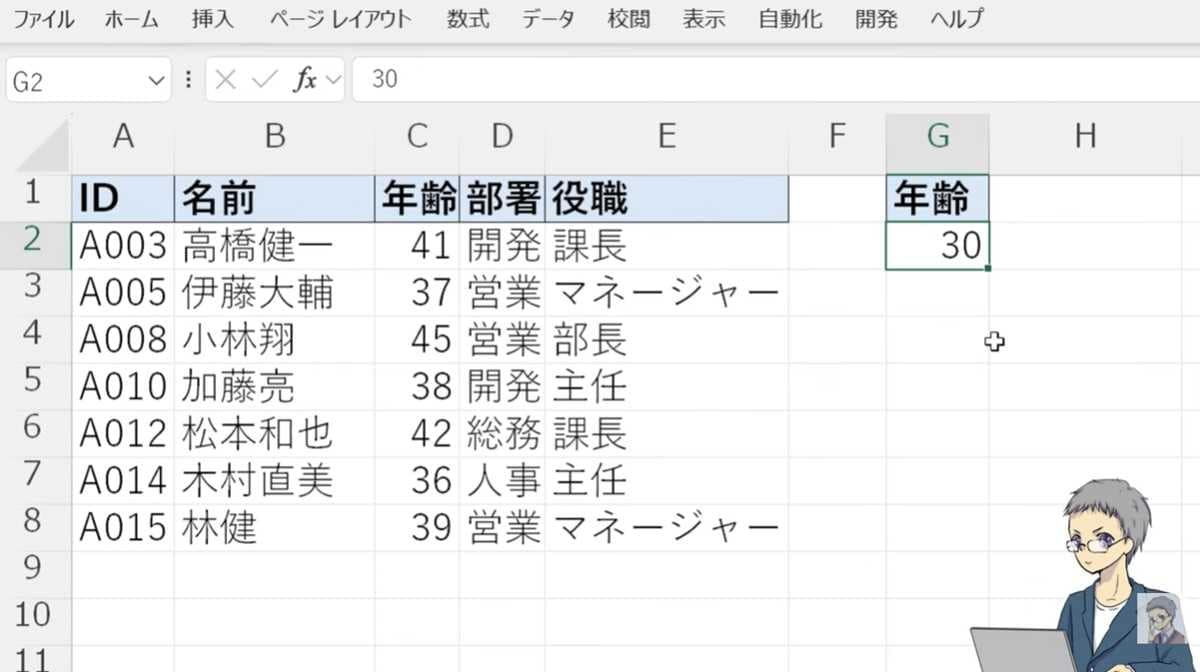Click the Name Box showing G2
Image resolution: width=1200 pixels, height=672 pixels.
click(75, 80)
